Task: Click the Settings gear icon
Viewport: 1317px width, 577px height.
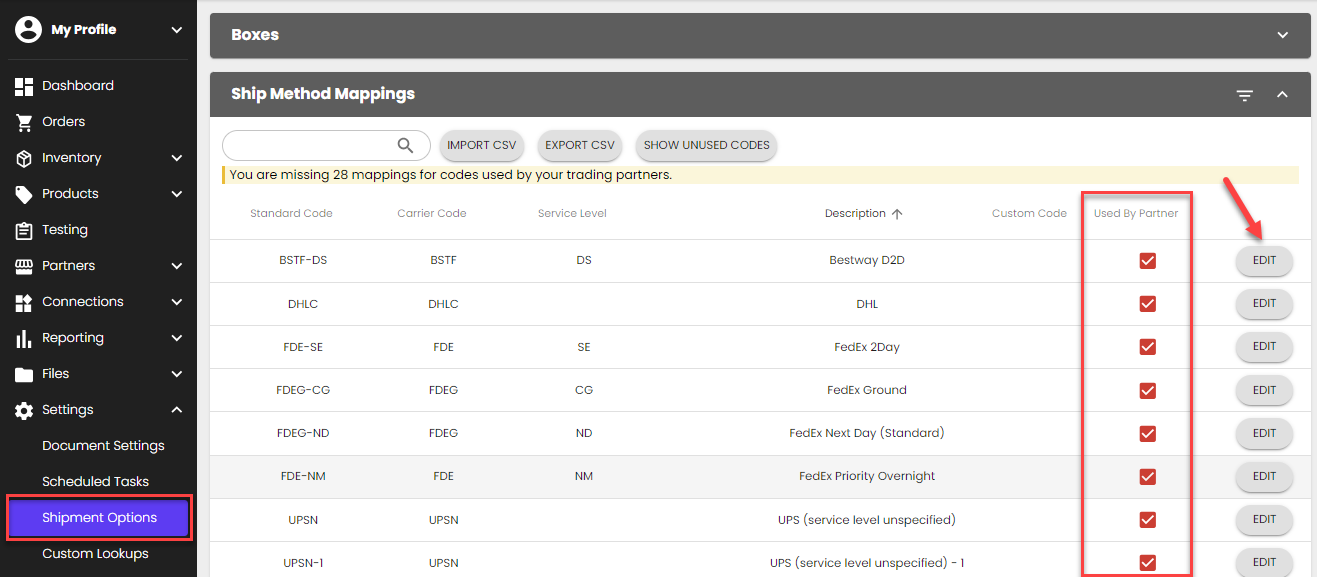Action: pos(24,410)
